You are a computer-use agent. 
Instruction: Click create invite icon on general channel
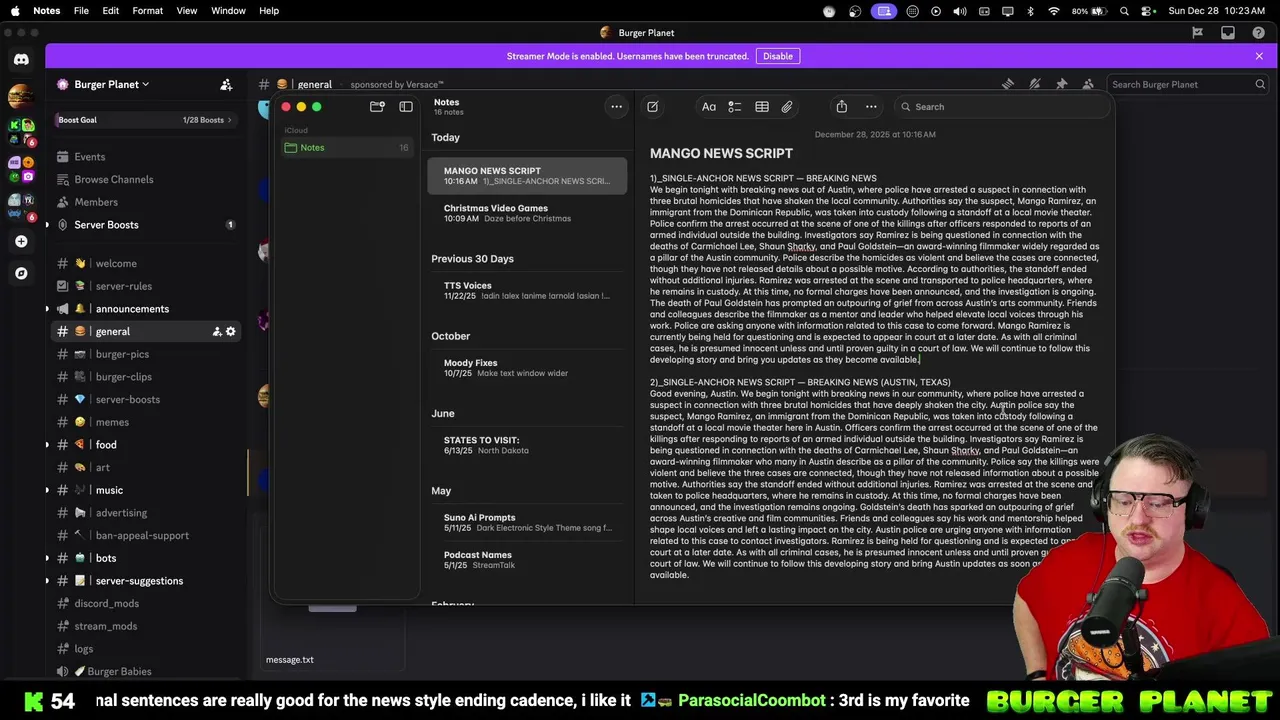point(217,332)
